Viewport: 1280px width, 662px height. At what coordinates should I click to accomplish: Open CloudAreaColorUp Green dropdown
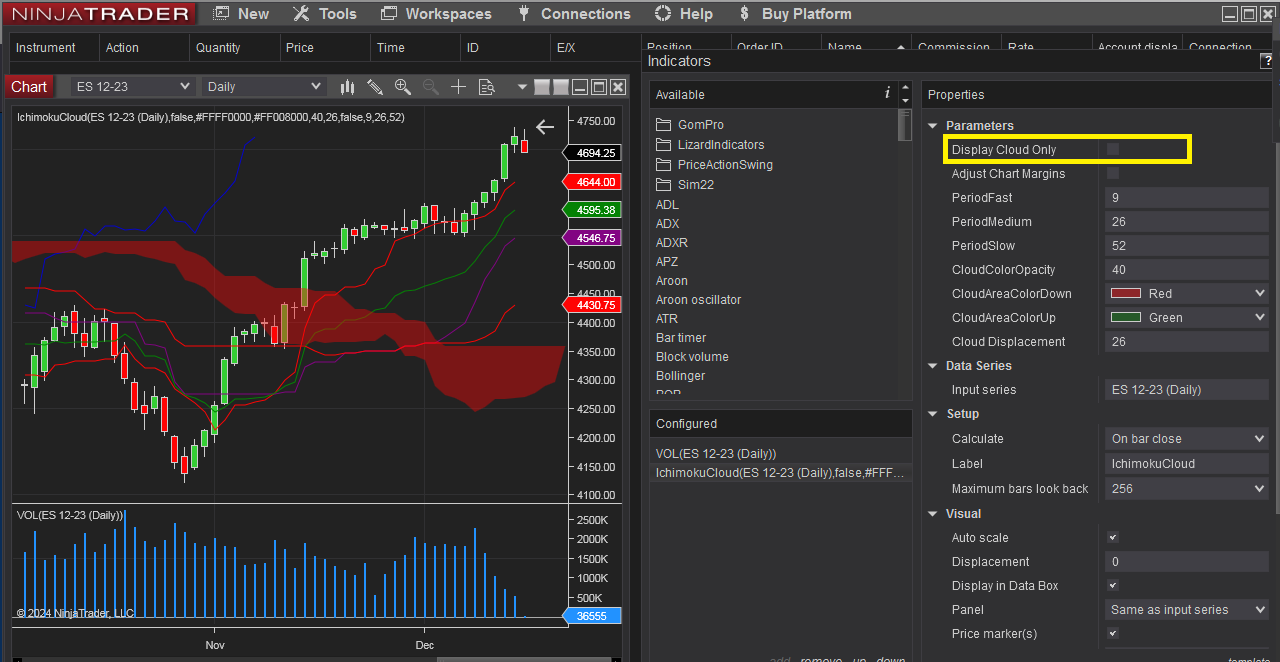coord(1187,317)
